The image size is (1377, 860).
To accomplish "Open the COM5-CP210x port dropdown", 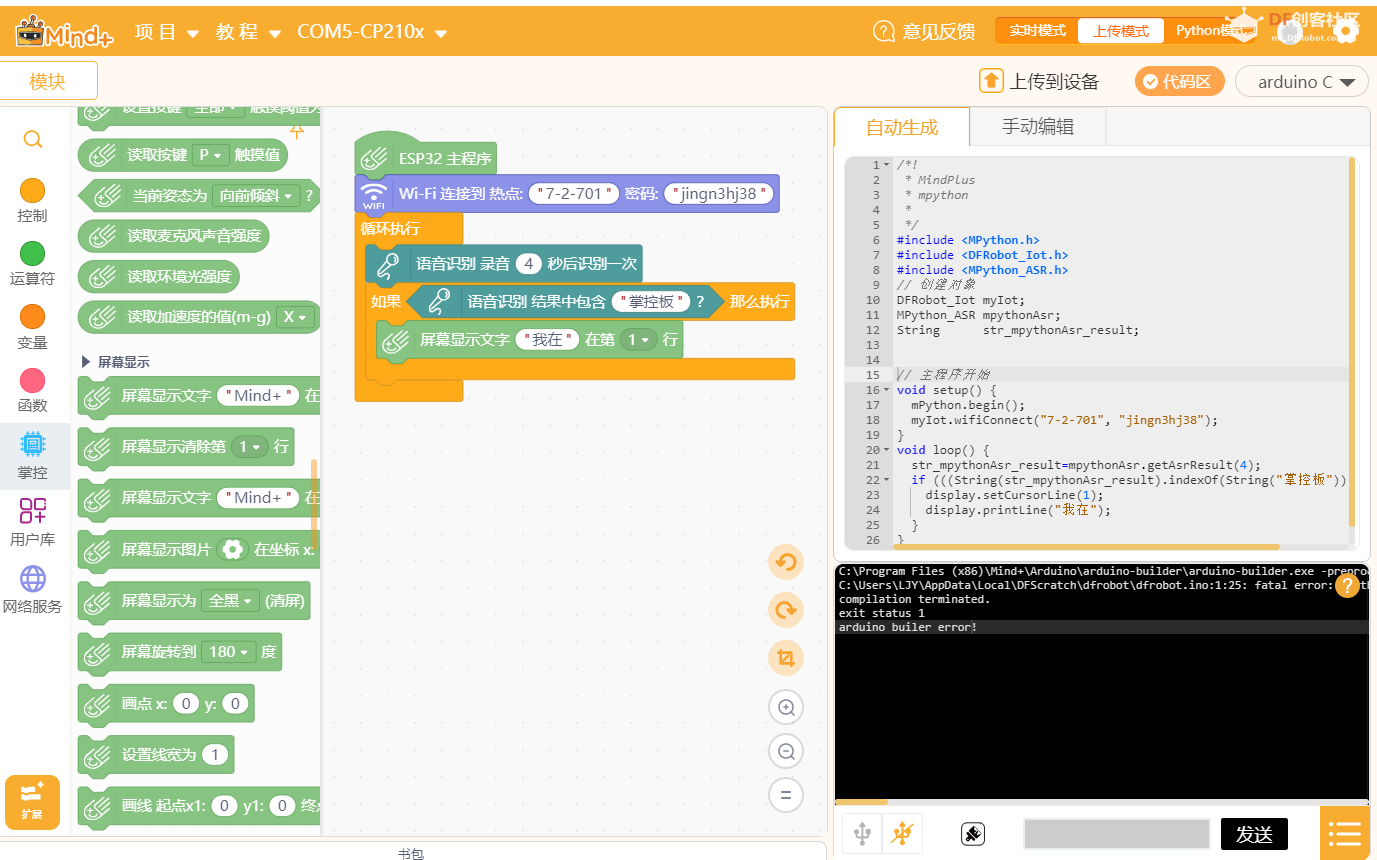I will coord(372,32).
